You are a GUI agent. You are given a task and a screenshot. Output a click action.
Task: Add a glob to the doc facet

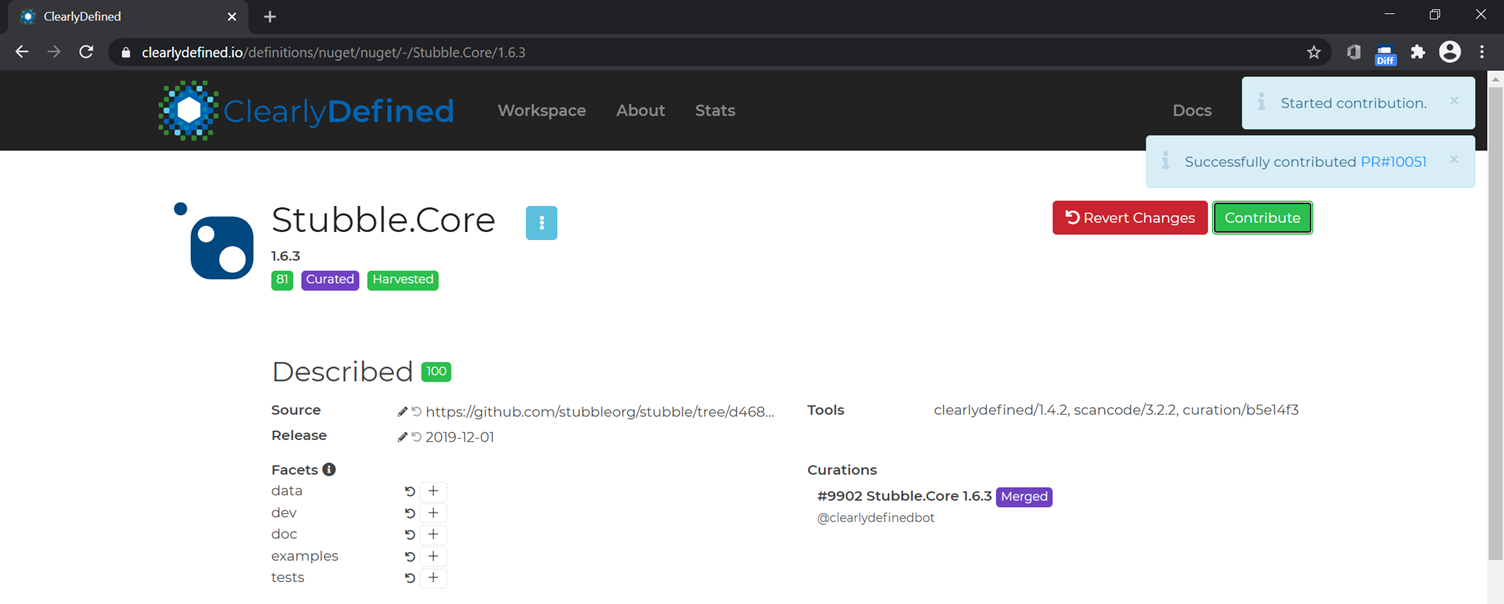pyautogui.click(x=433, y=534)
